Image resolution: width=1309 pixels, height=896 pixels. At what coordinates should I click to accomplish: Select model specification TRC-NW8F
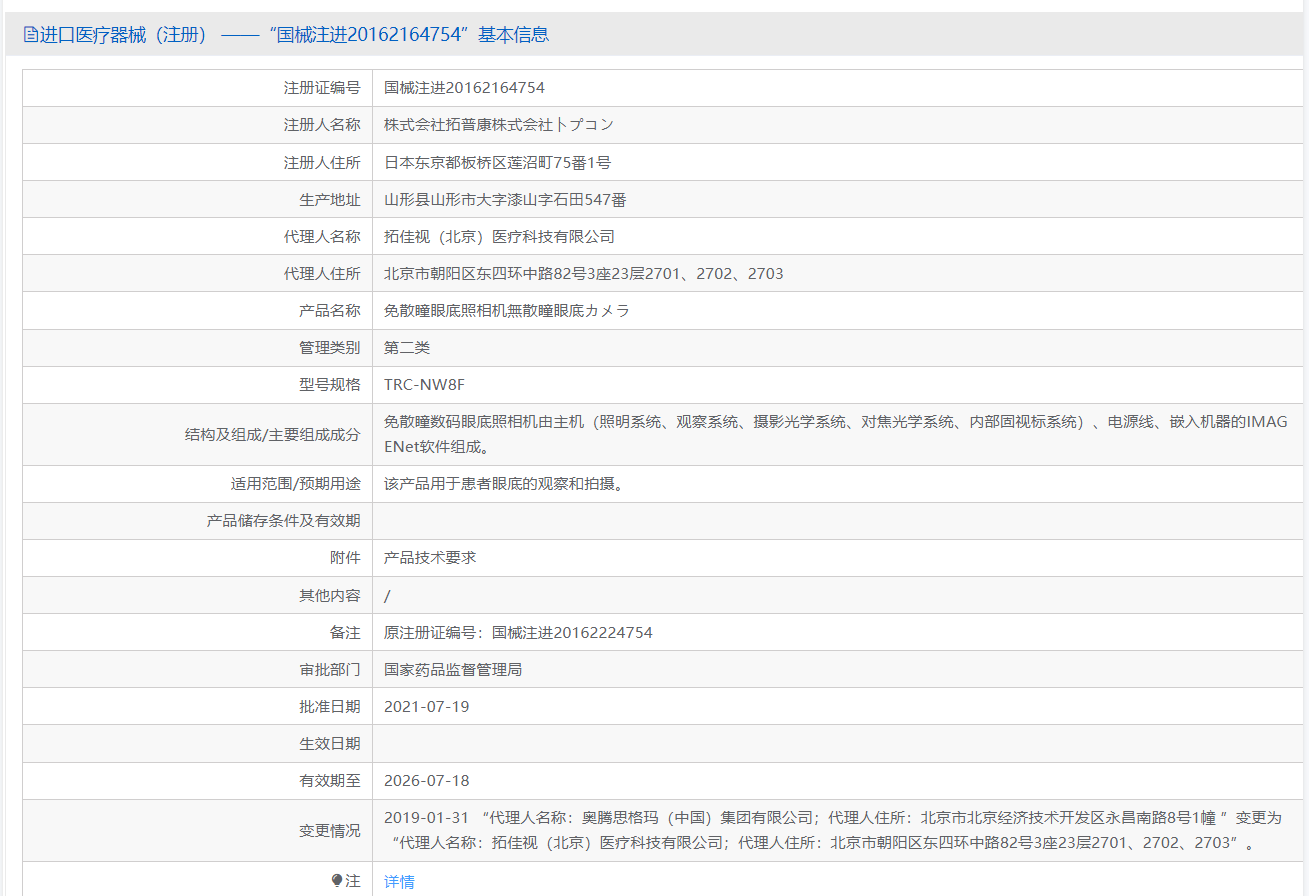pyautogui.click(x=424, y=385)
